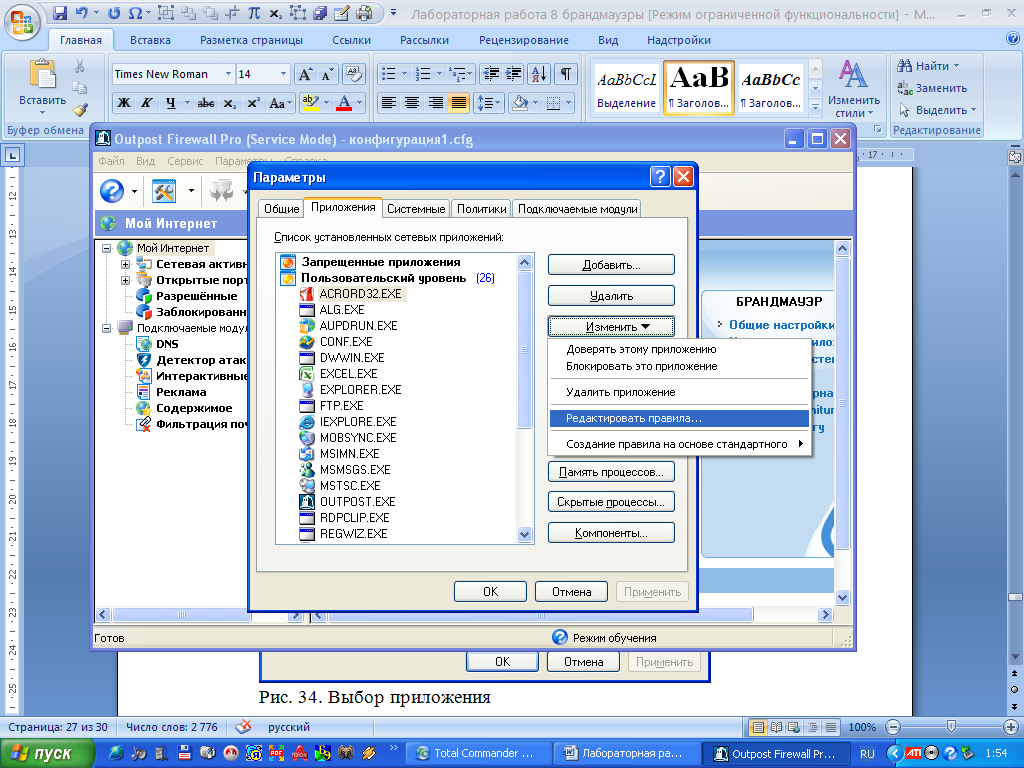
Task: Apply superscript formatting in Word
Action: point(253,103)
